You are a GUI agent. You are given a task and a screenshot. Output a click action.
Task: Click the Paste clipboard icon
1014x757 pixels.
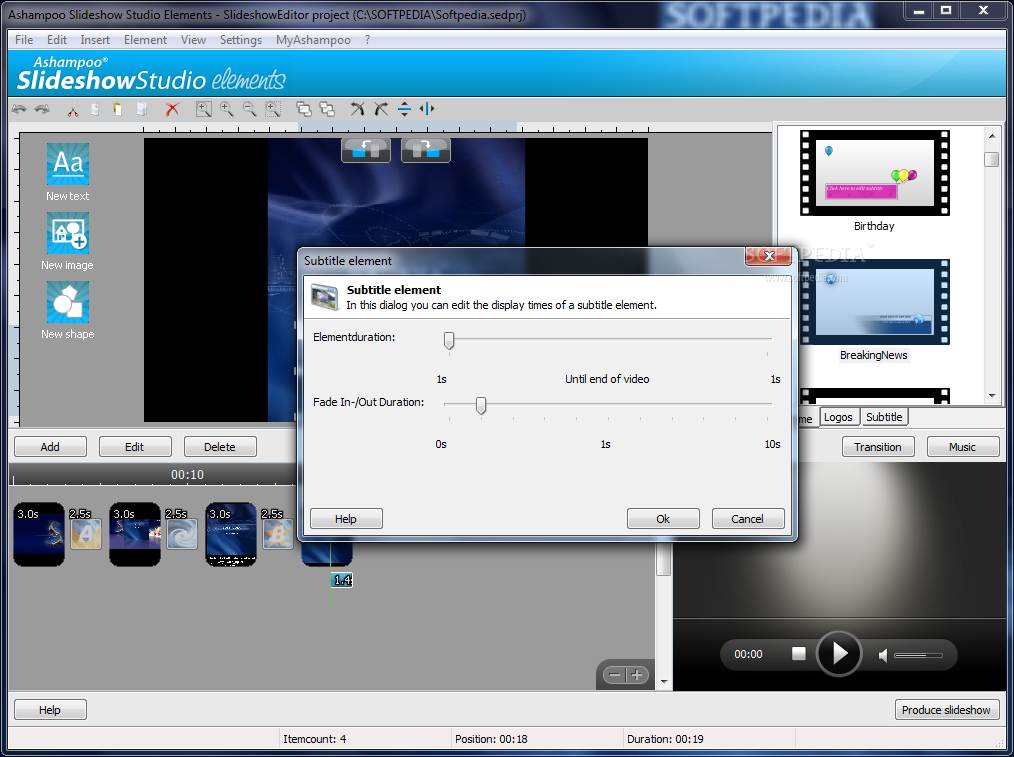tap(118, 109)
